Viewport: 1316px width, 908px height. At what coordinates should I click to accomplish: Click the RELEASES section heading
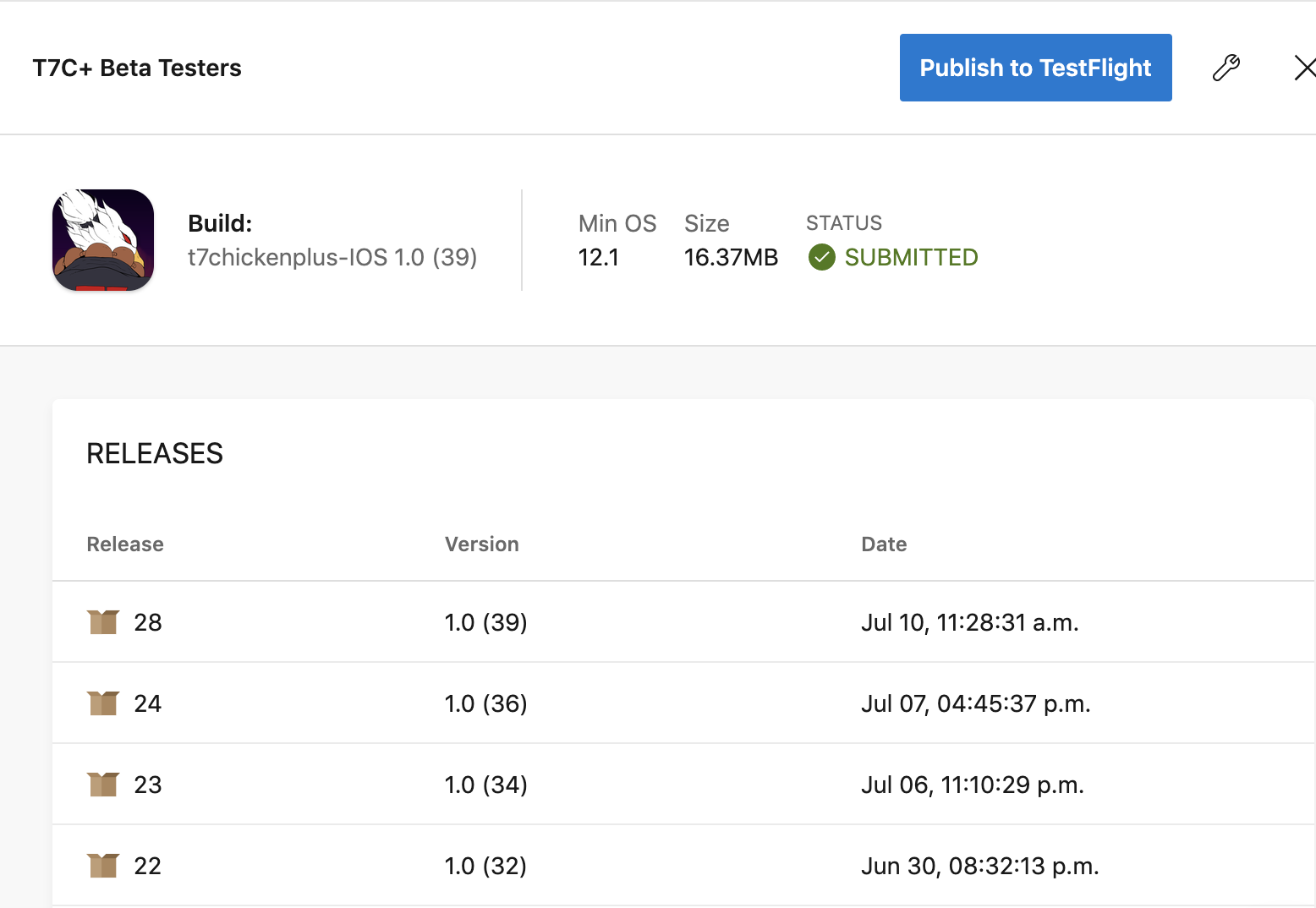tap(155, 453)
